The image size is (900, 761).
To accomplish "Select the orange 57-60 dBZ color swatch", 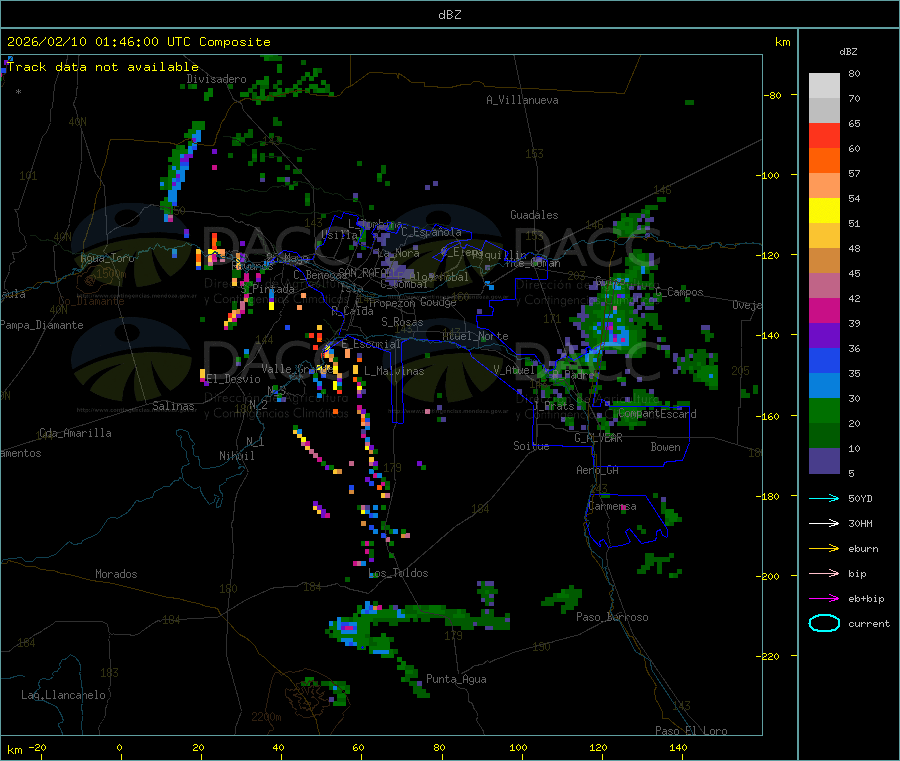I will tap(824, 161).
